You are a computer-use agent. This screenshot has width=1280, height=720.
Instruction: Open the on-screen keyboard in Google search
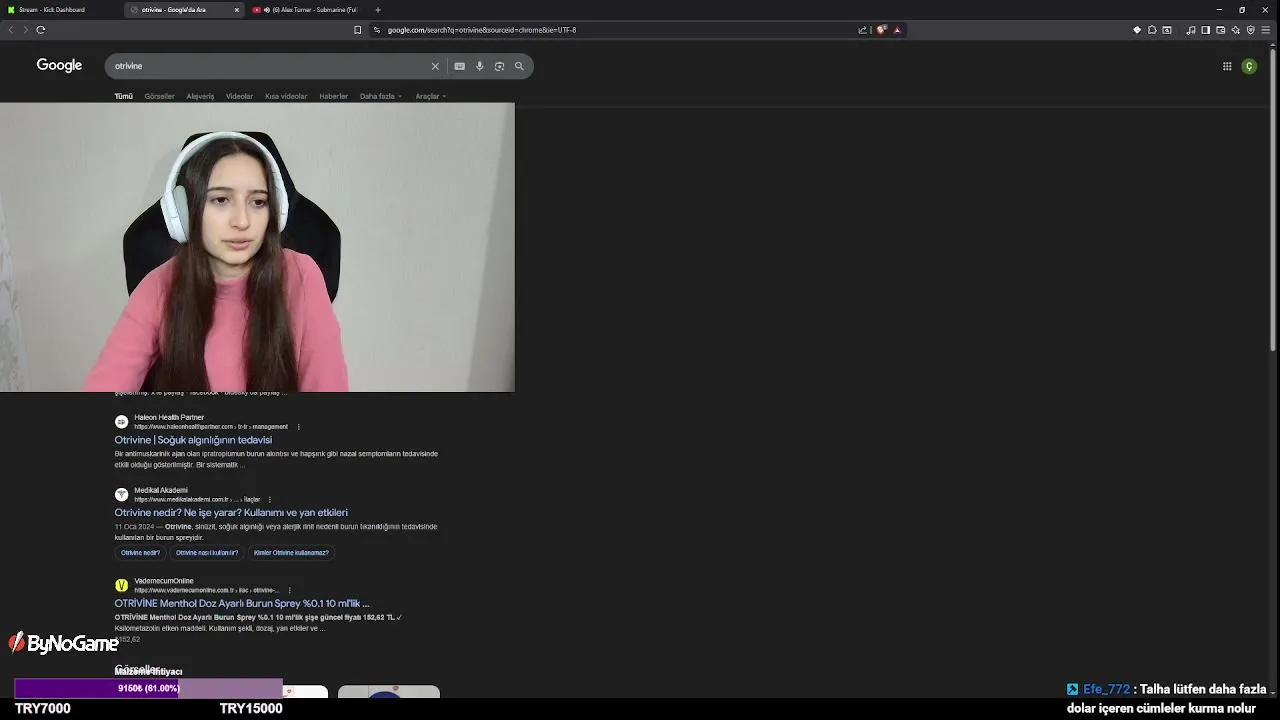459,66
